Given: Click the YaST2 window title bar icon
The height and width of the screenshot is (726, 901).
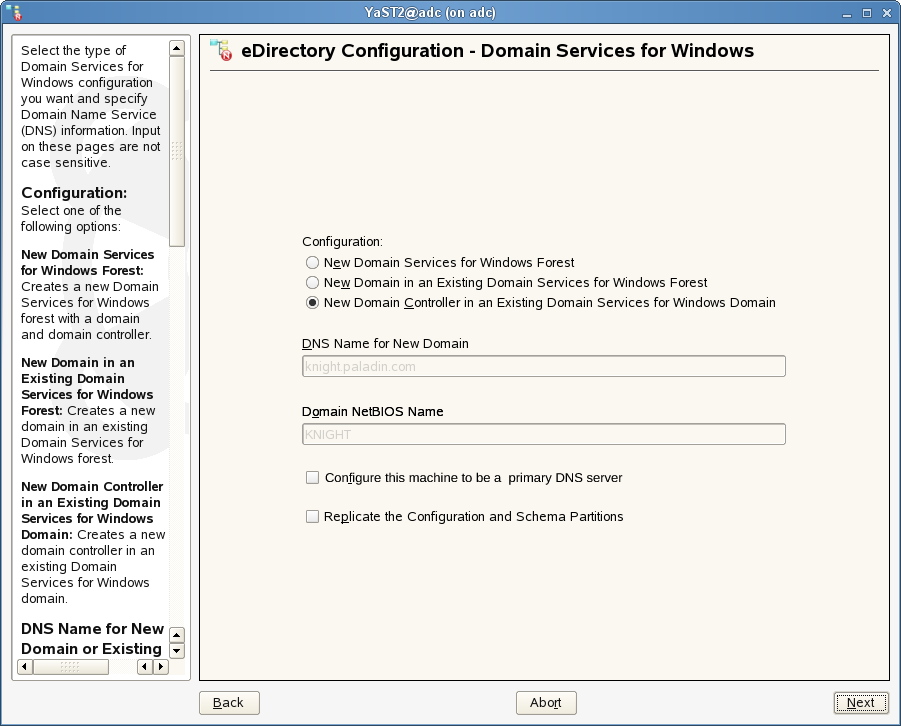Looking at the screenshot, I should pyautogui.click(x=14, y=12).
